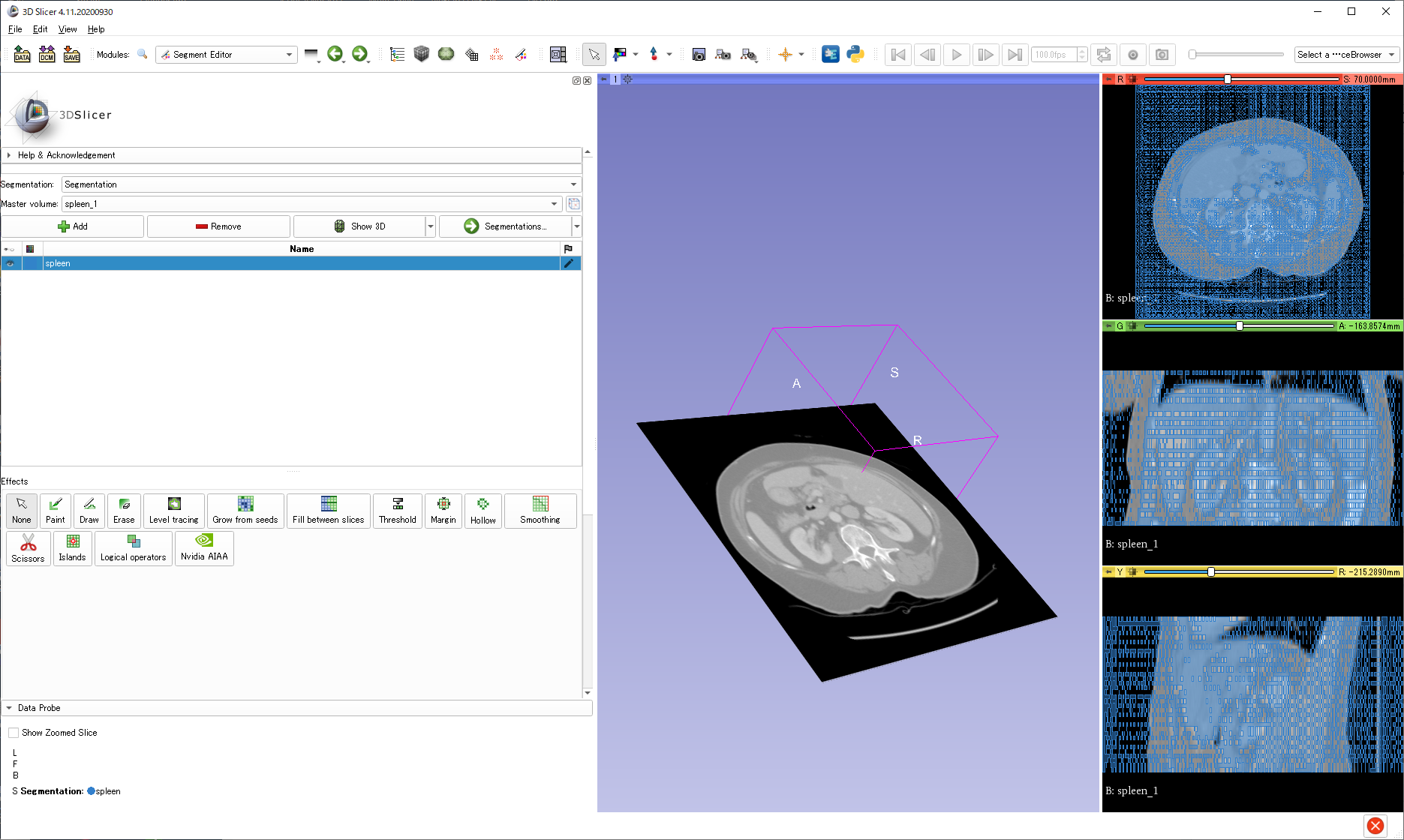
Task: Click the red slice offset slider
Action: click(1240, 79)
